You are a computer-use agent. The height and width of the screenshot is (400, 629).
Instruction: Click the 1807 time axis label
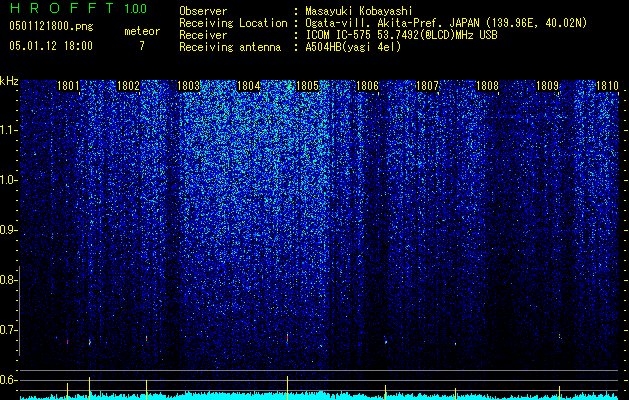point(427,86)
